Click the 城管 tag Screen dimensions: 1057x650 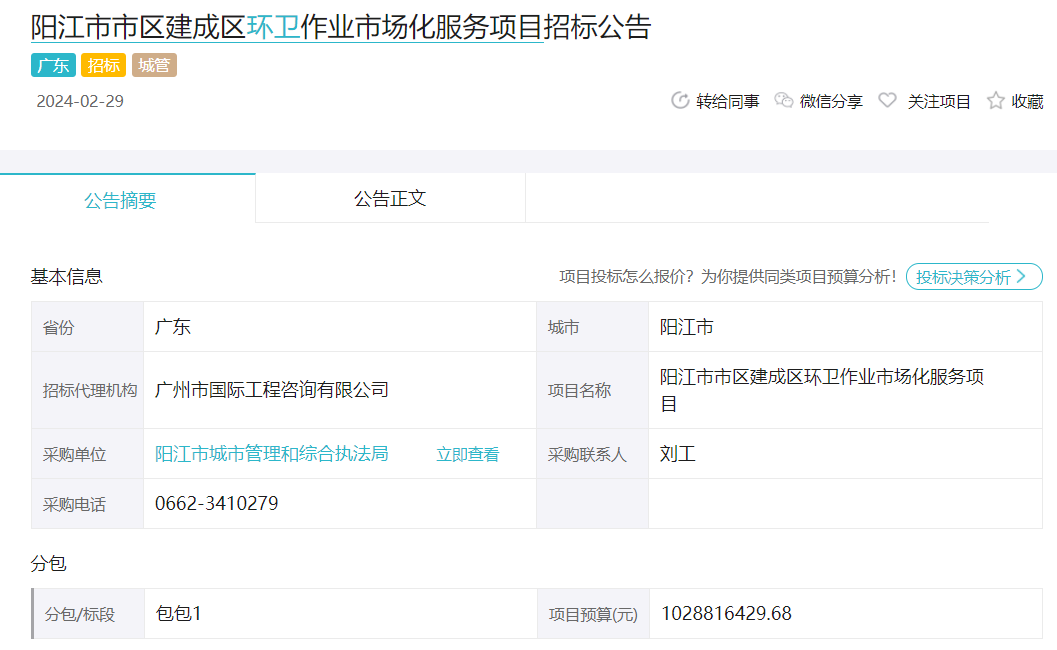154,65
